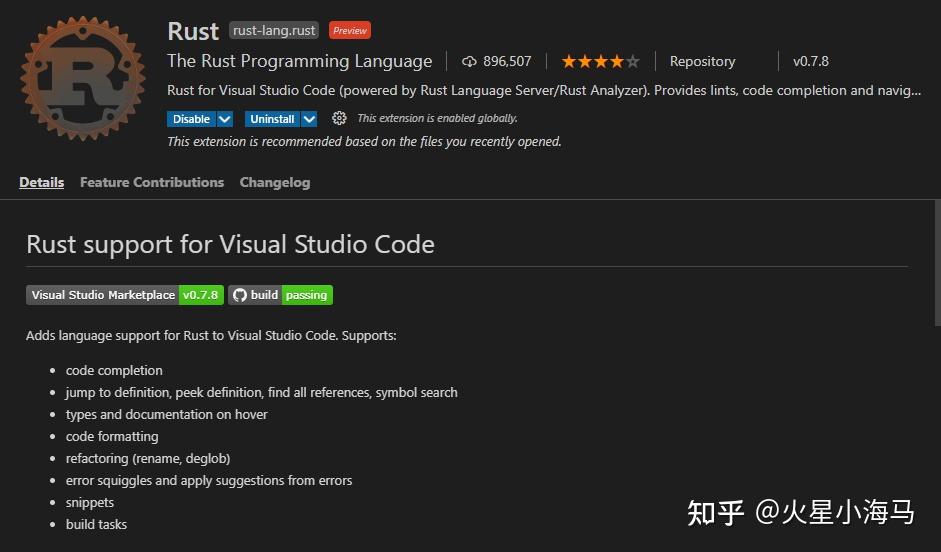The height and width of the screenshot is (552, 941).
Task: Uninstall the Rust extension
Action: [272, 119]
